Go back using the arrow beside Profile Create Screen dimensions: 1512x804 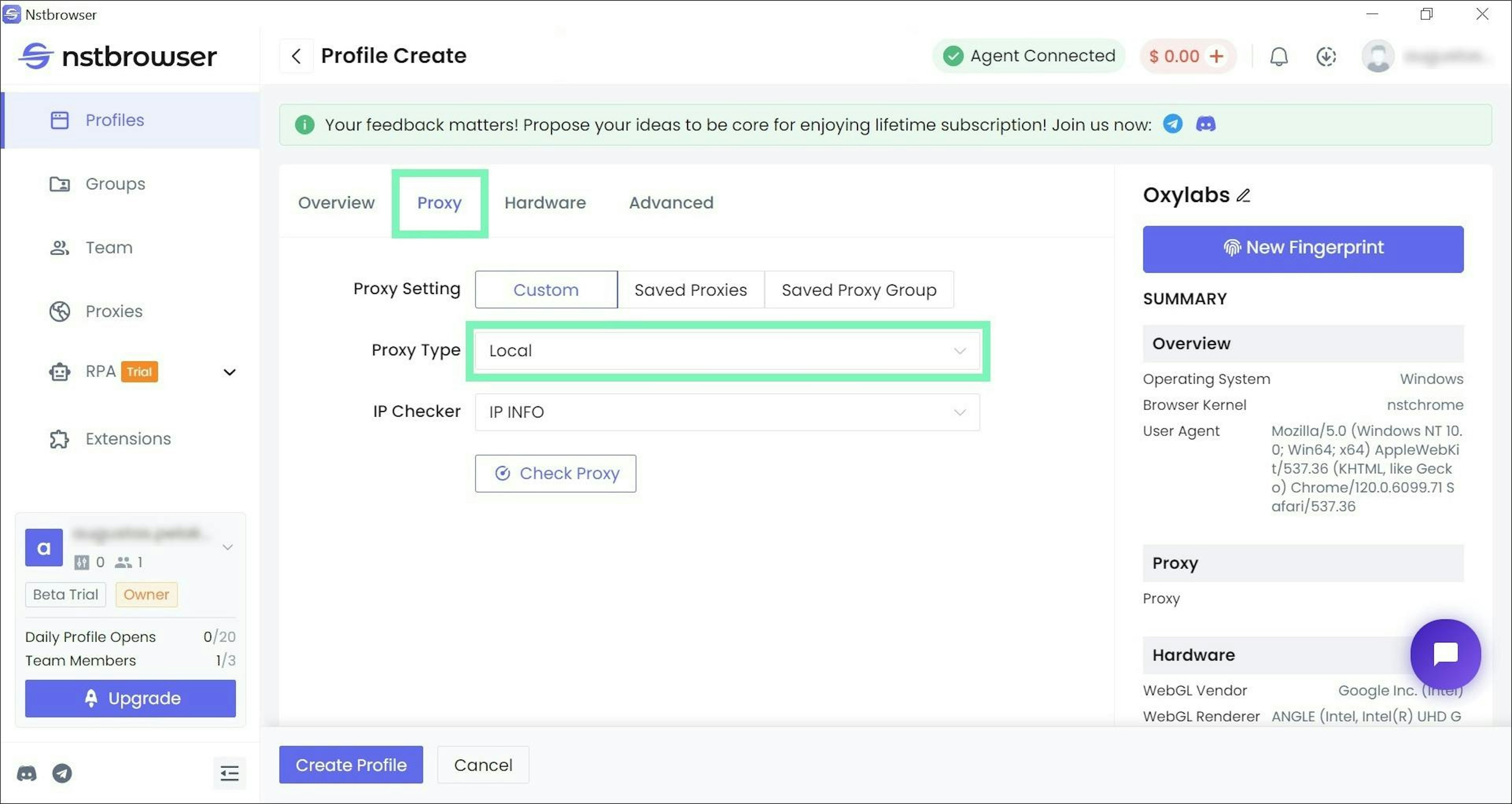pos(296,56)
